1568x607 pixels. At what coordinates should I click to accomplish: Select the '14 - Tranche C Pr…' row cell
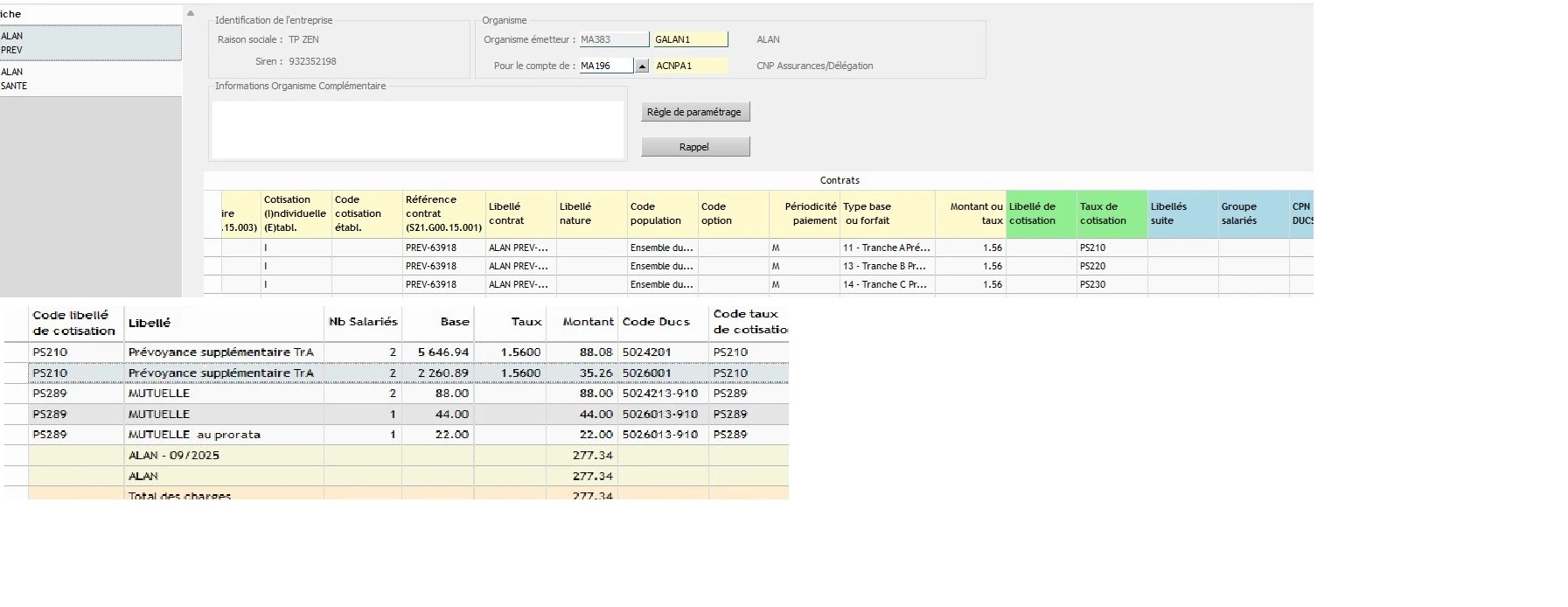[x=887, y=284]
